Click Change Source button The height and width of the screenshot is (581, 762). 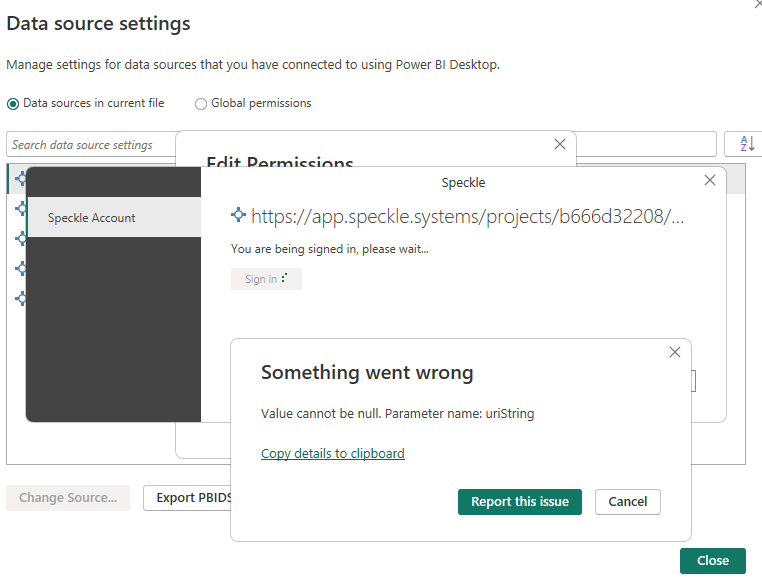(x=68, y=498)
